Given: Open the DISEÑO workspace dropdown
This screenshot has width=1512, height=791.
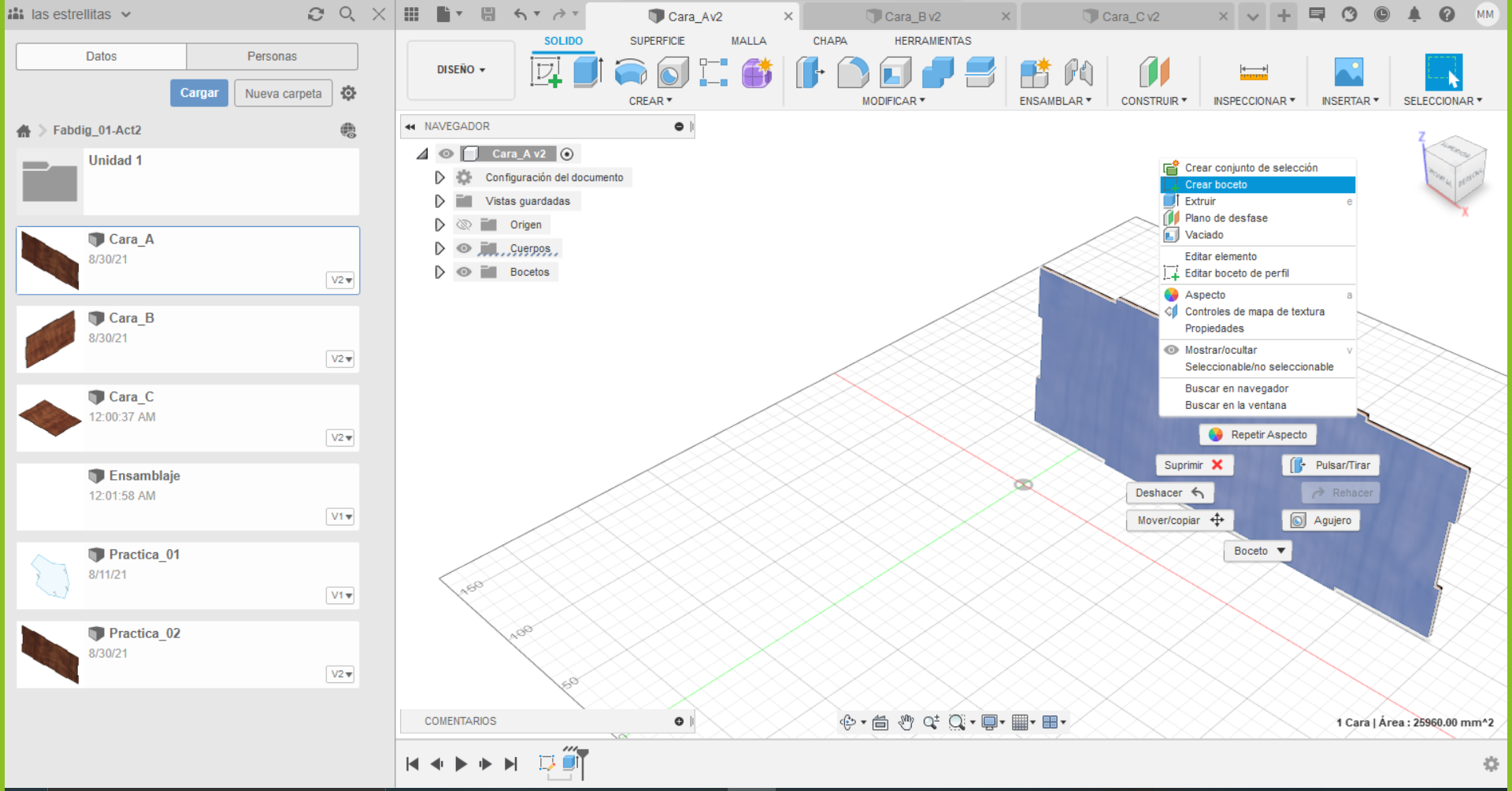Looking at the screenshot, I should coord(461,70).
